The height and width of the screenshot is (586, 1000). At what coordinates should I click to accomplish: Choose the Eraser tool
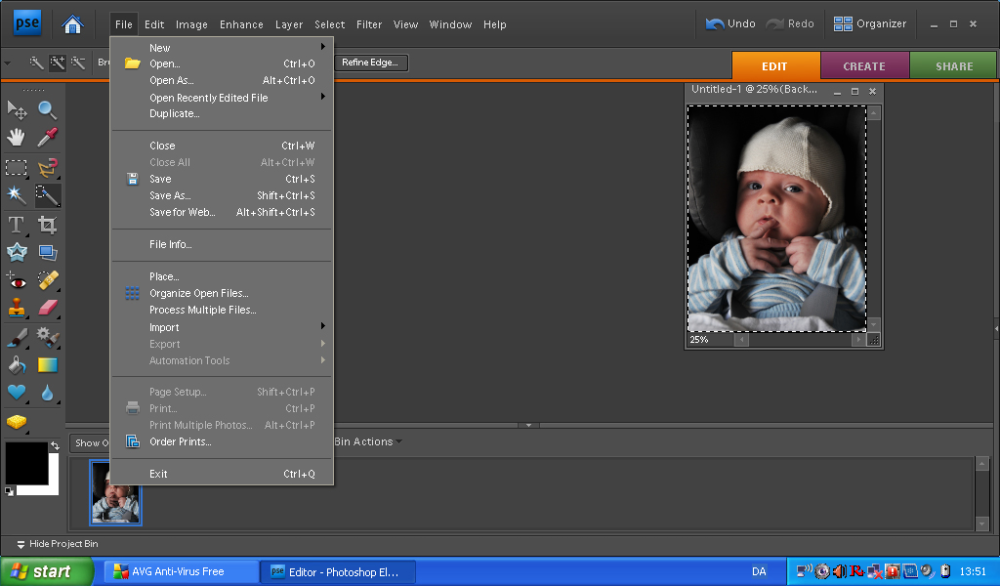(47, 307)
